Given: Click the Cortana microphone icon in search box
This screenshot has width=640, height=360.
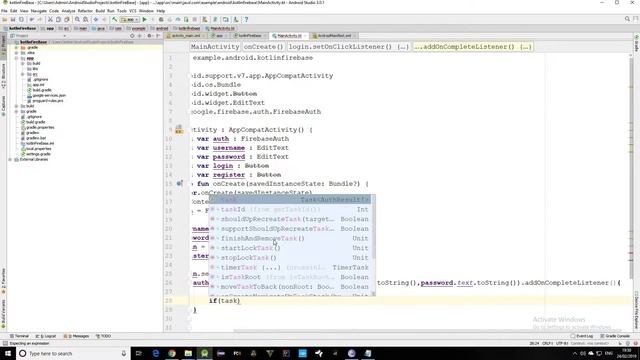Looking at the screenshot, I should (124, 353).
